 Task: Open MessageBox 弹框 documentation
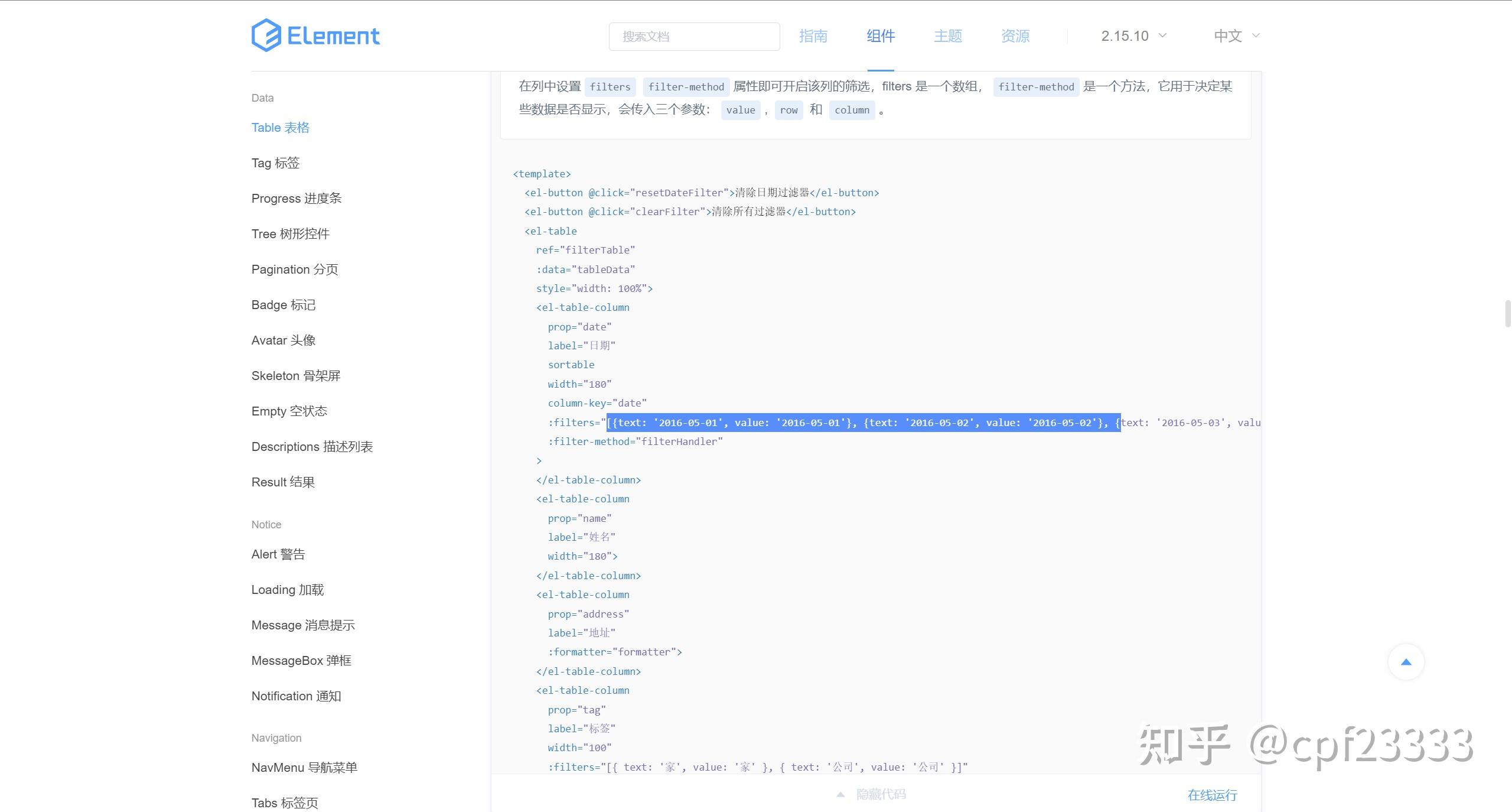pos(301,661)
